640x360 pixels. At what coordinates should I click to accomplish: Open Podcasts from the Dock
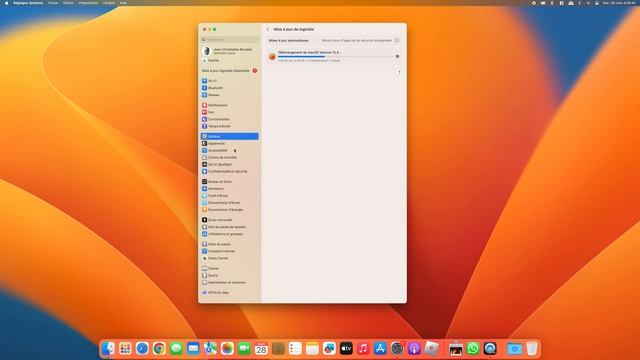pos(414,349)
